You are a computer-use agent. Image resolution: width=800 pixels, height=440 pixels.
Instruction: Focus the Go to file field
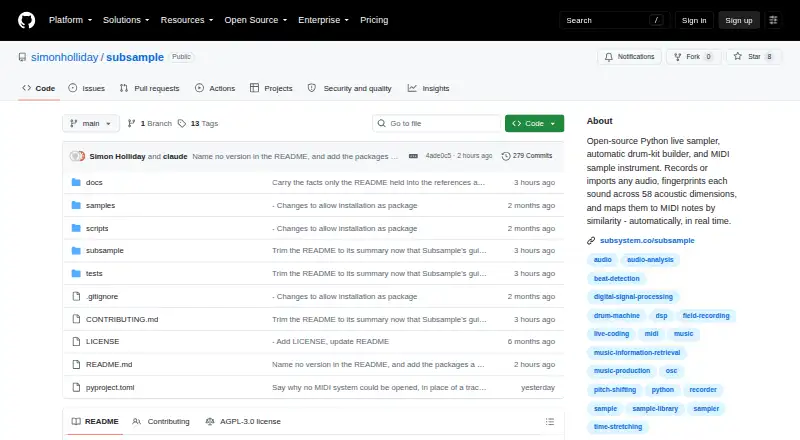437,124
